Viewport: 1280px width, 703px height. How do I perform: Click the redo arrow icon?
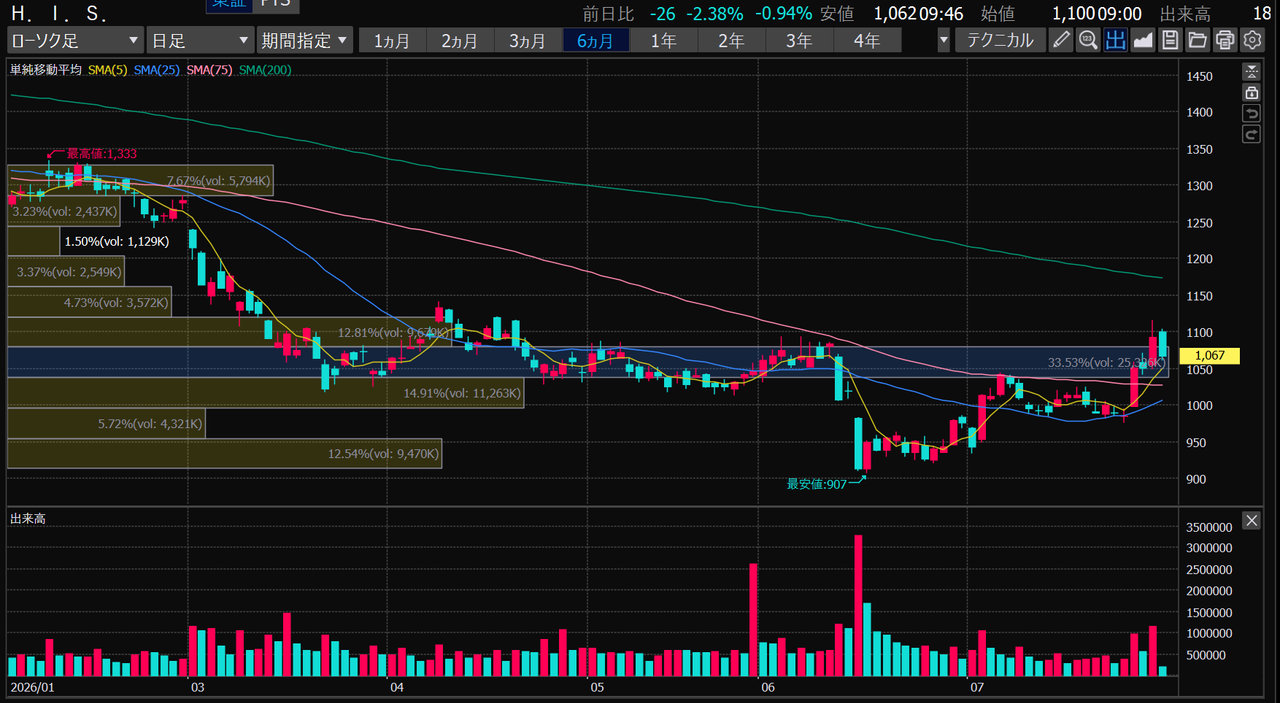click(x=1251, y=134)
